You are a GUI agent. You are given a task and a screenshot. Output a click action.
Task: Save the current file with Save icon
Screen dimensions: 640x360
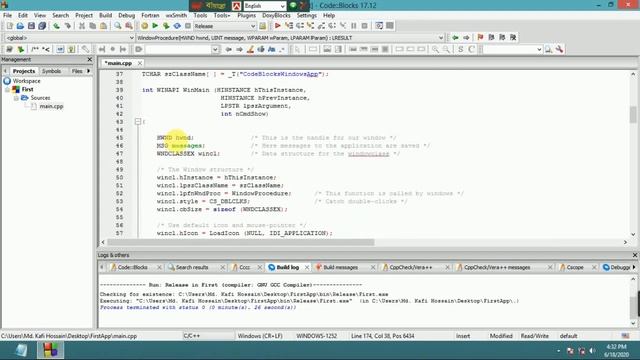(x=31, y=26)
